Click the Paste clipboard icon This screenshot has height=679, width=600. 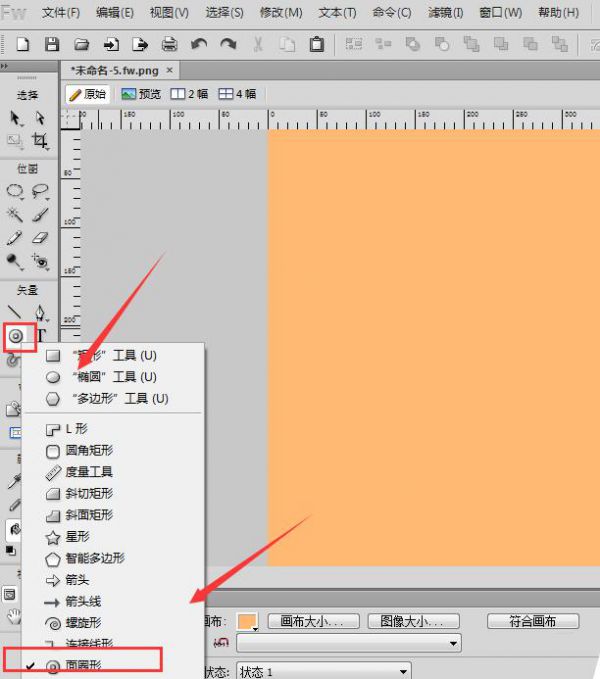316,44
